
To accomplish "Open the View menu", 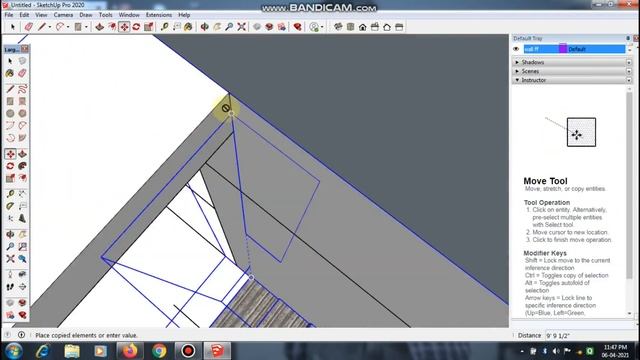I will point(41,15).
